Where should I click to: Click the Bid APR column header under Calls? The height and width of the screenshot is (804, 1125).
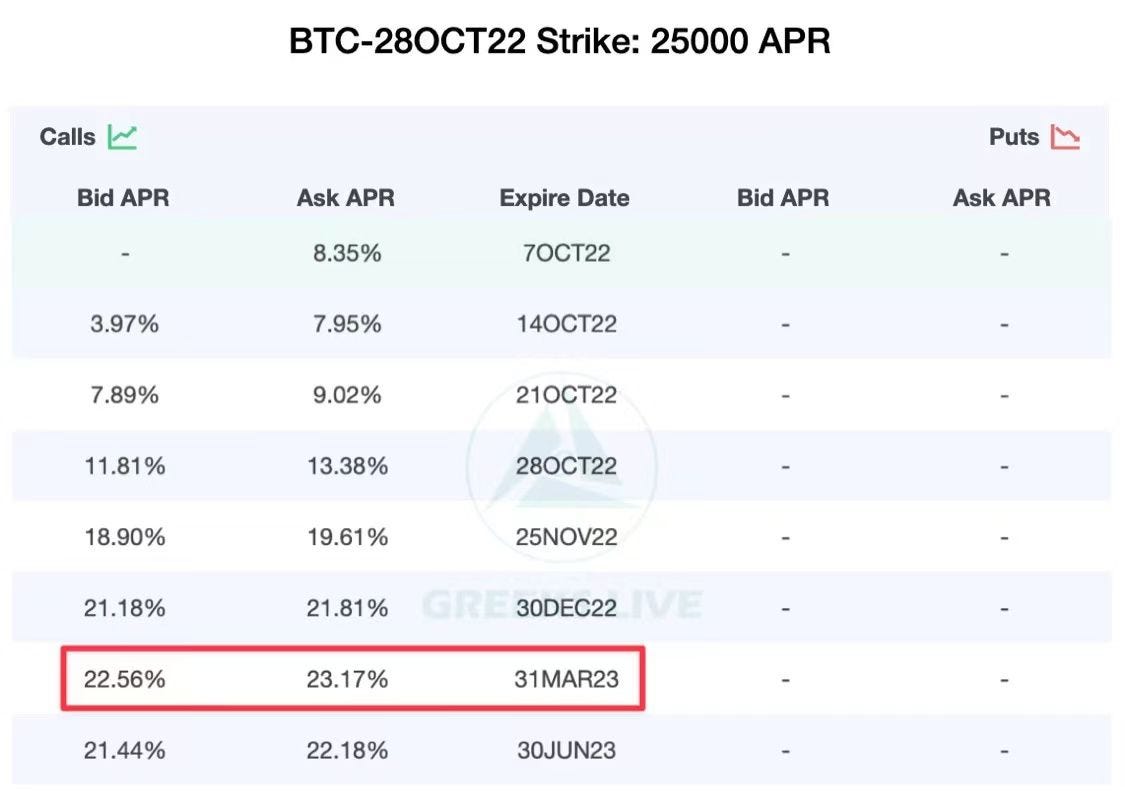tap(123, 197)
